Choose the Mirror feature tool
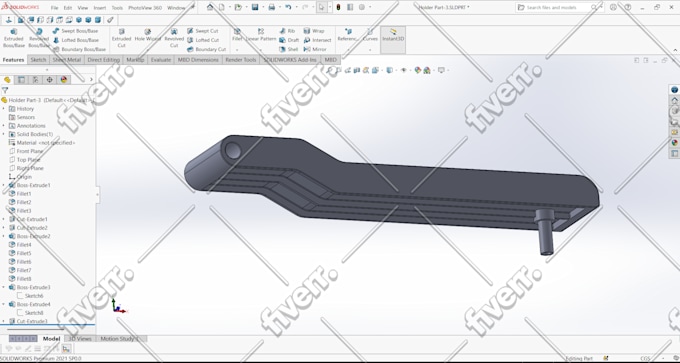680x363 pixels. (315, 49)
